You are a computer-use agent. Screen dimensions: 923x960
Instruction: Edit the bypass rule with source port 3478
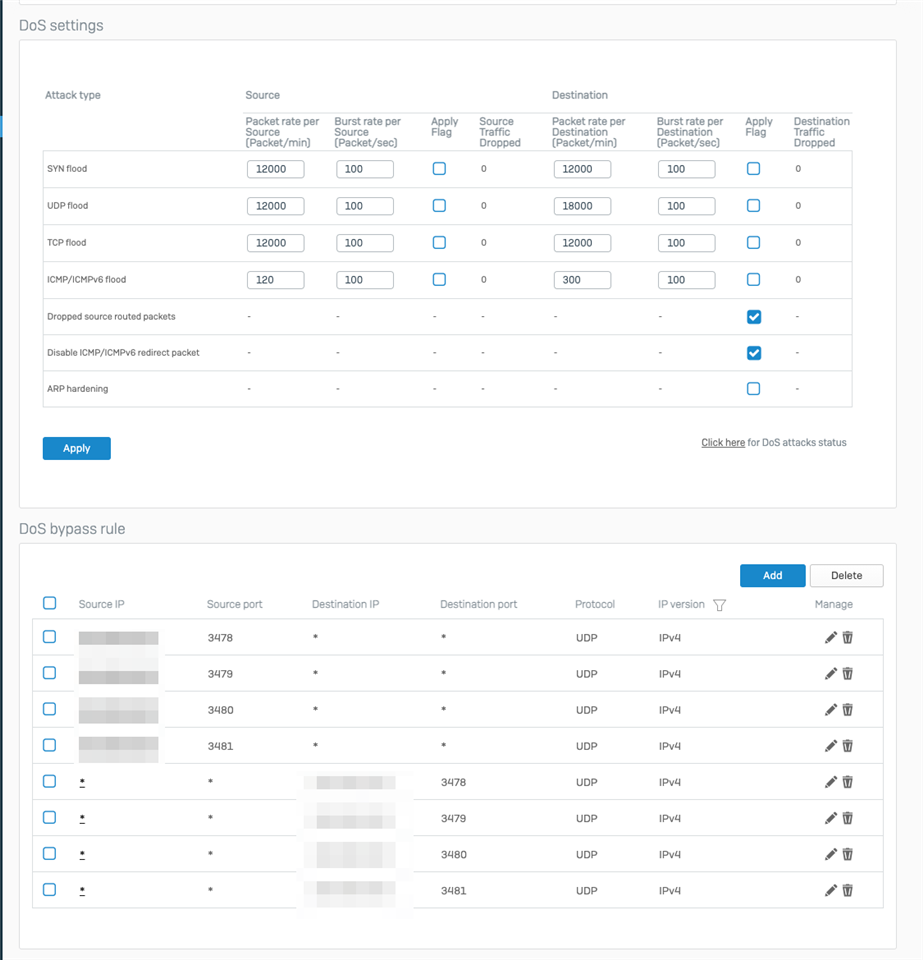point(830,637)
